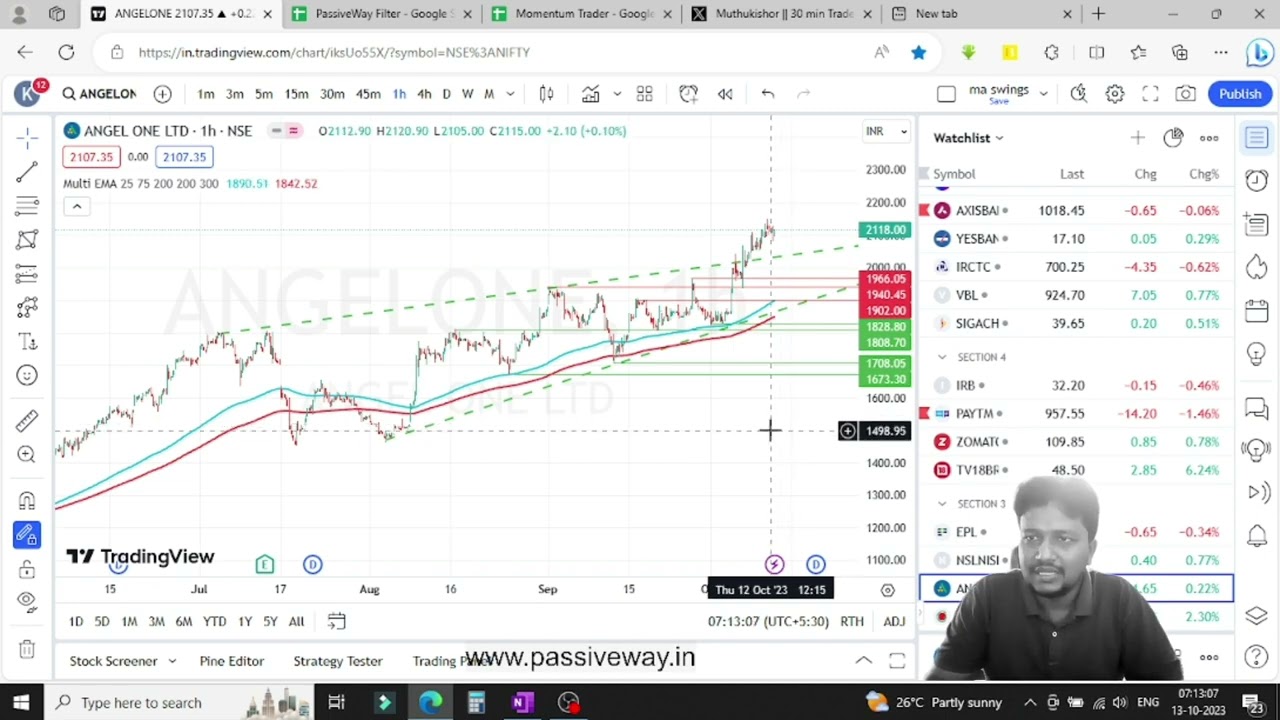This screenshot has height=720, width=1280.
Task: Select the trend line drawing tool
Action: click(27, 172)
